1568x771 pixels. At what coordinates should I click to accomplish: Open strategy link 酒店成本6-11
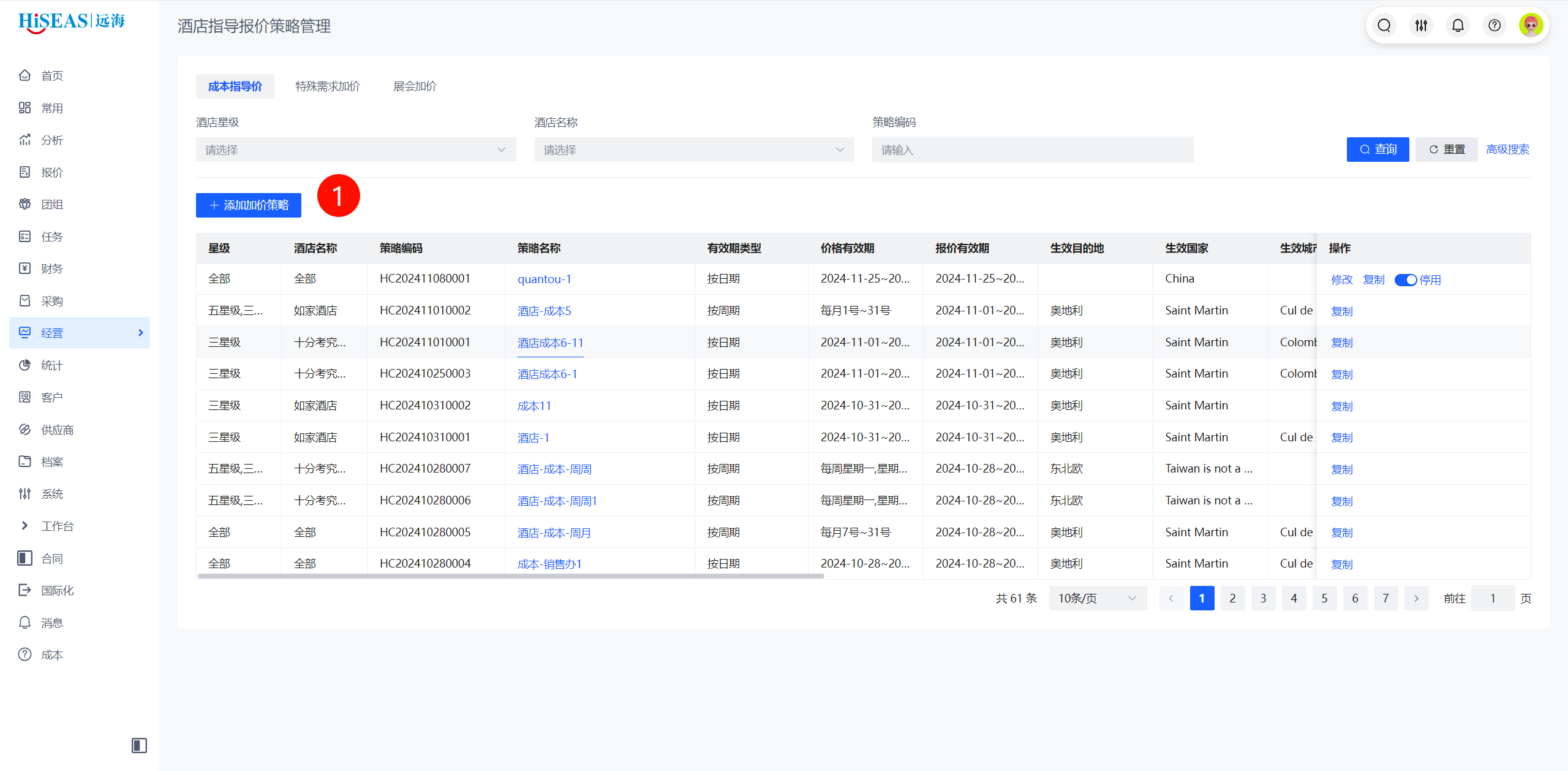[551, 343]
